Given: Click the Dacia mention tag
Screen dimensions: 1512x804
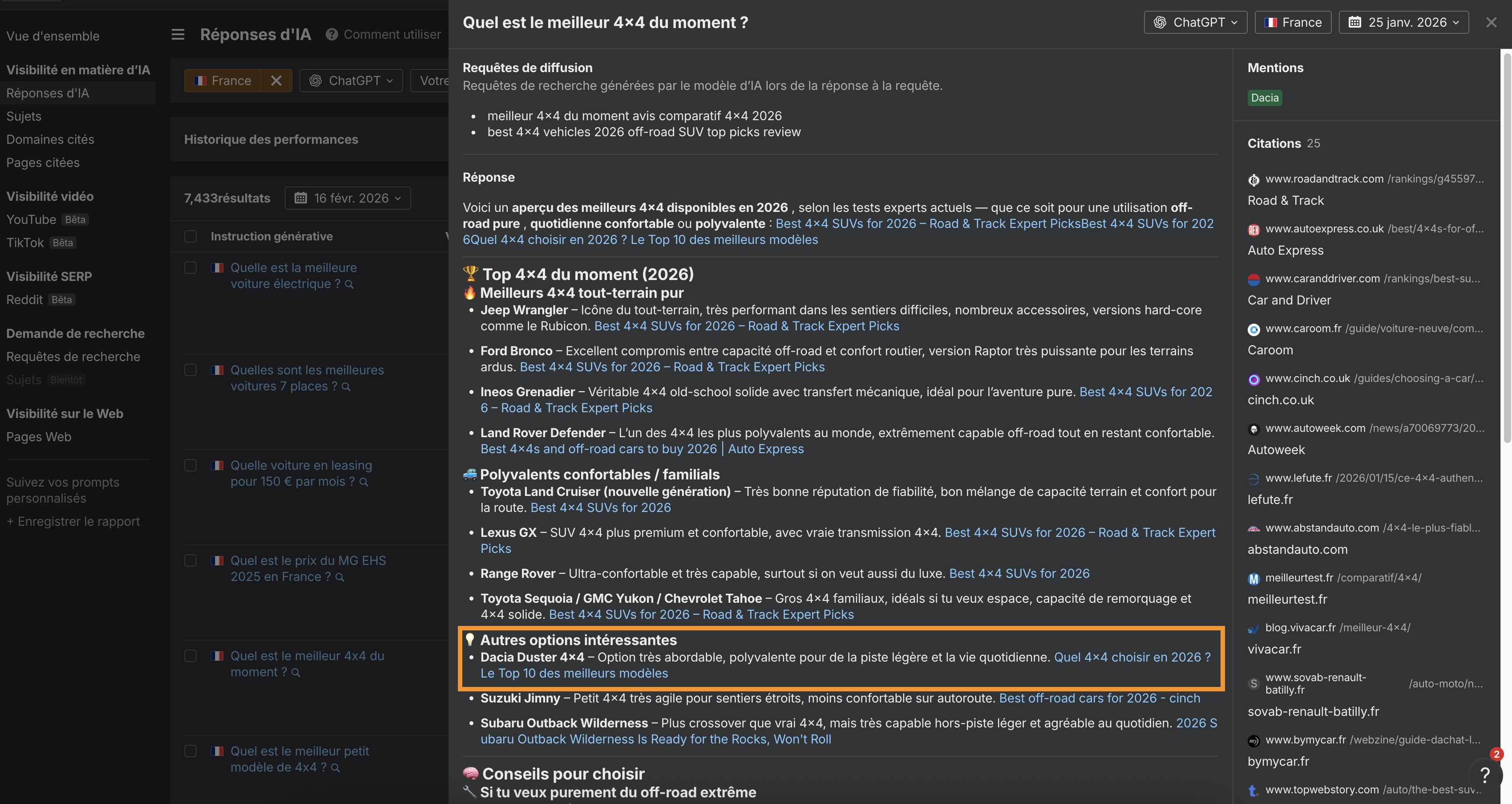Looking at the screenshot, I should tap(1264, 97).
